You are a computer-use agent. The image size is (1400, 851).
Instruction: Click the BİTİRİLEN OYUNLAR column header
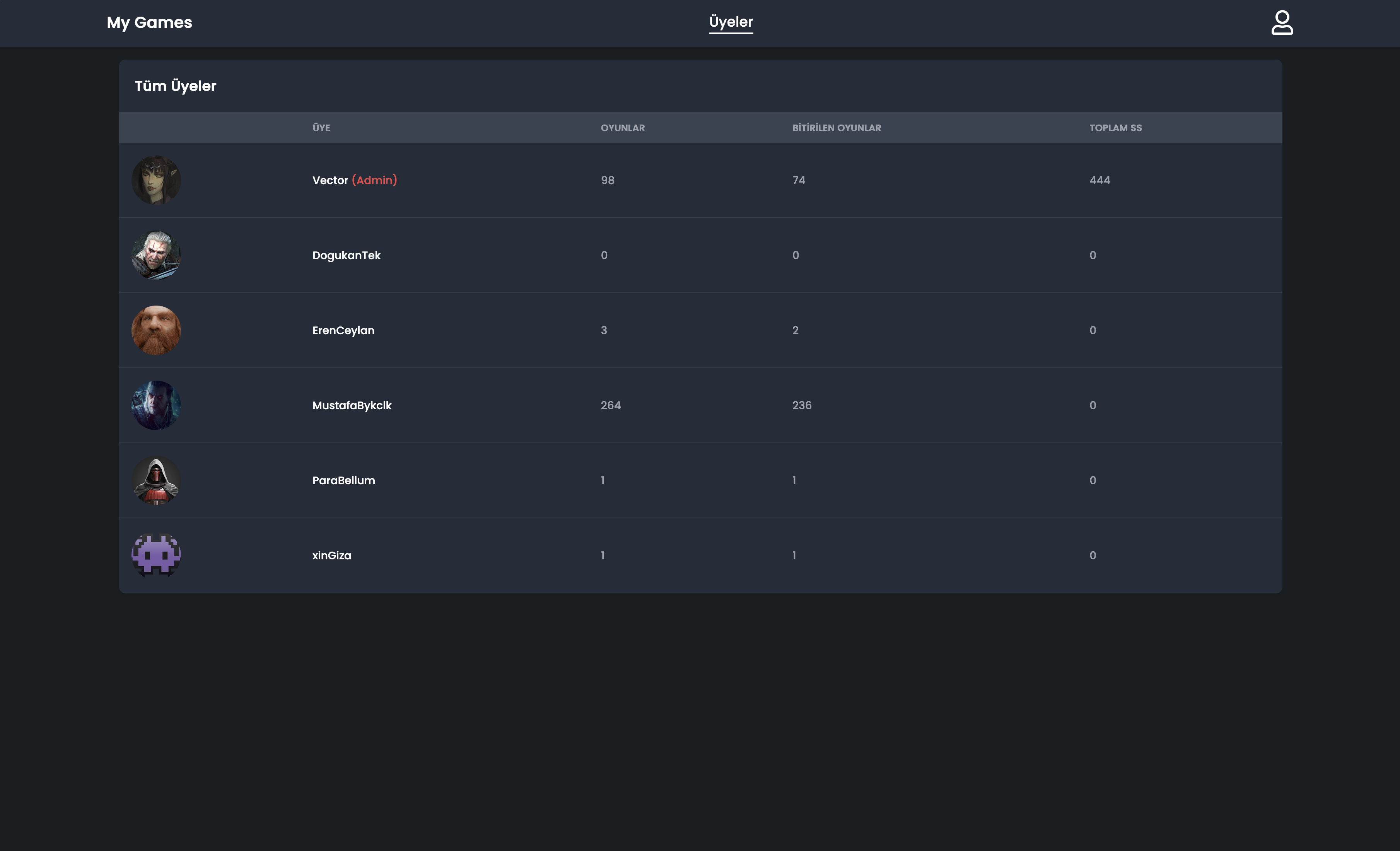coord(837,128)
